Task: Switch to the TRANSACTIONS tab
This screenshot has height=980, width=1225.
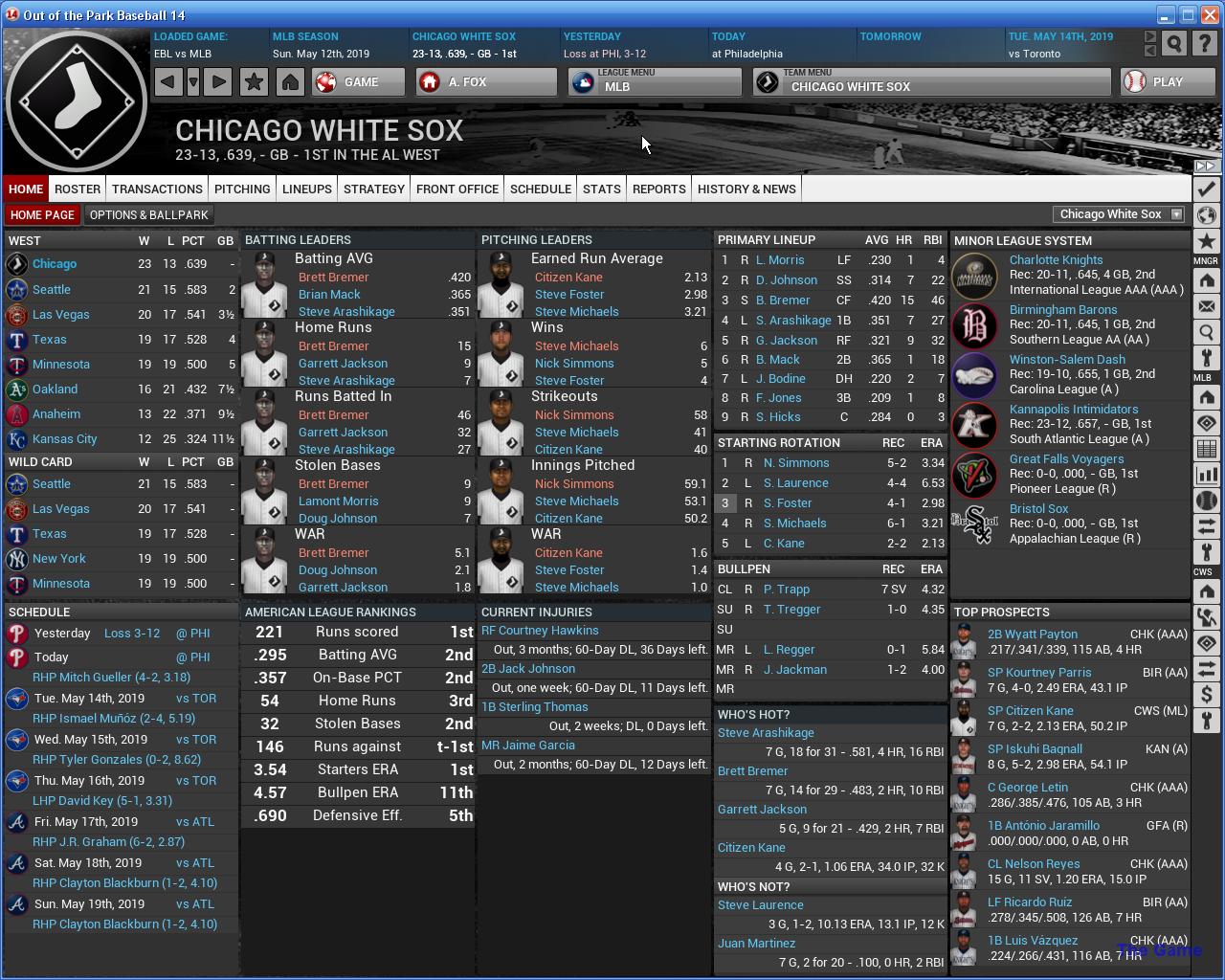Action: [x=157, y=189]
